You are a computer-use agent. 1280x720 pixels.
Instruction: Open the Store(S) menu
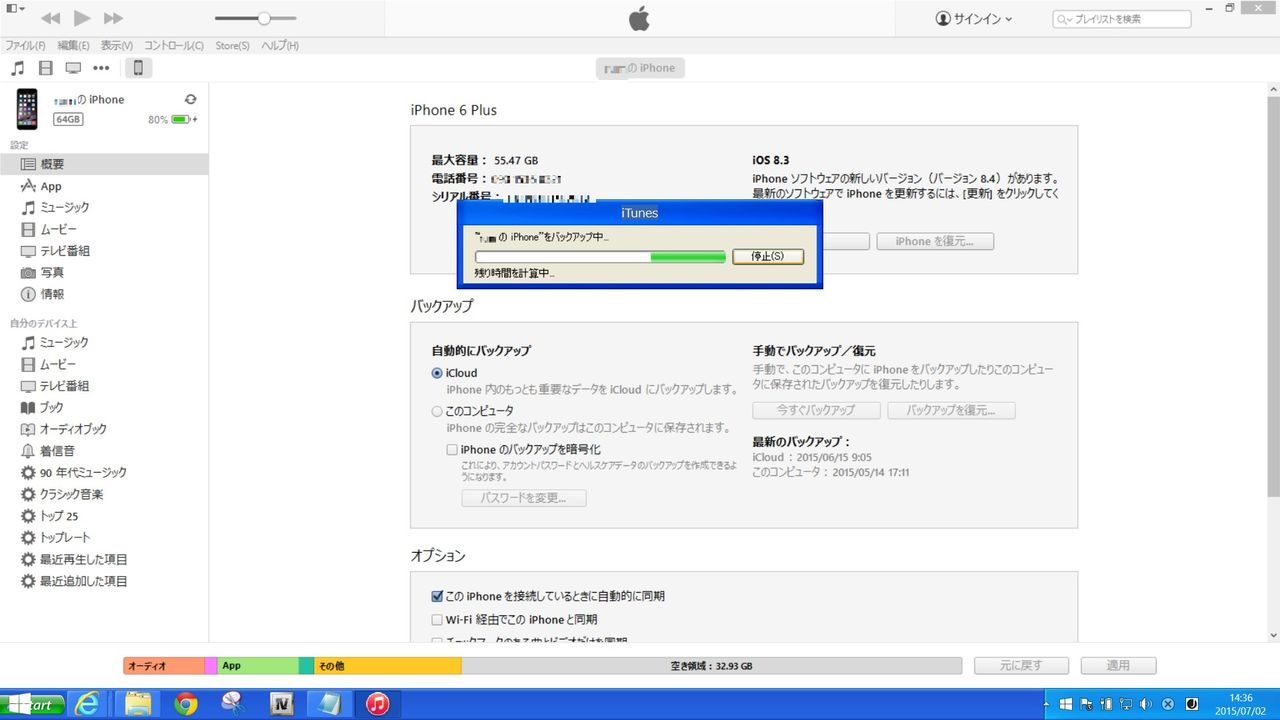232,46
